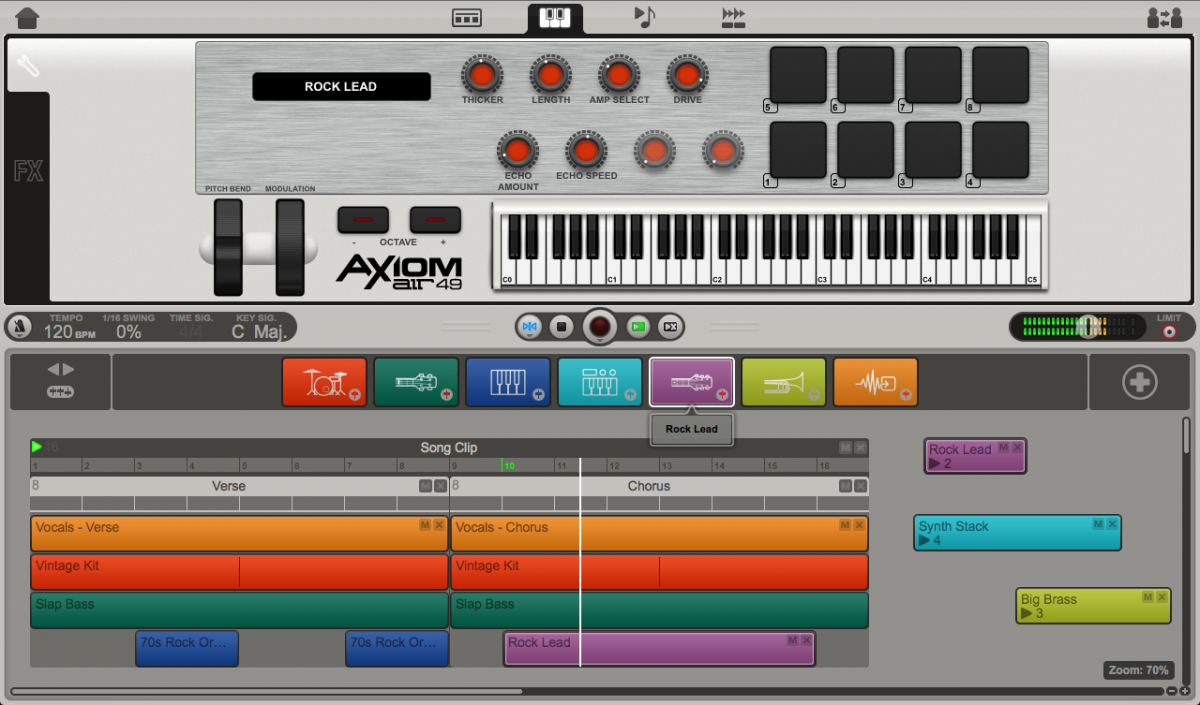Zoom in with the plus icon

coord(1185,691)
